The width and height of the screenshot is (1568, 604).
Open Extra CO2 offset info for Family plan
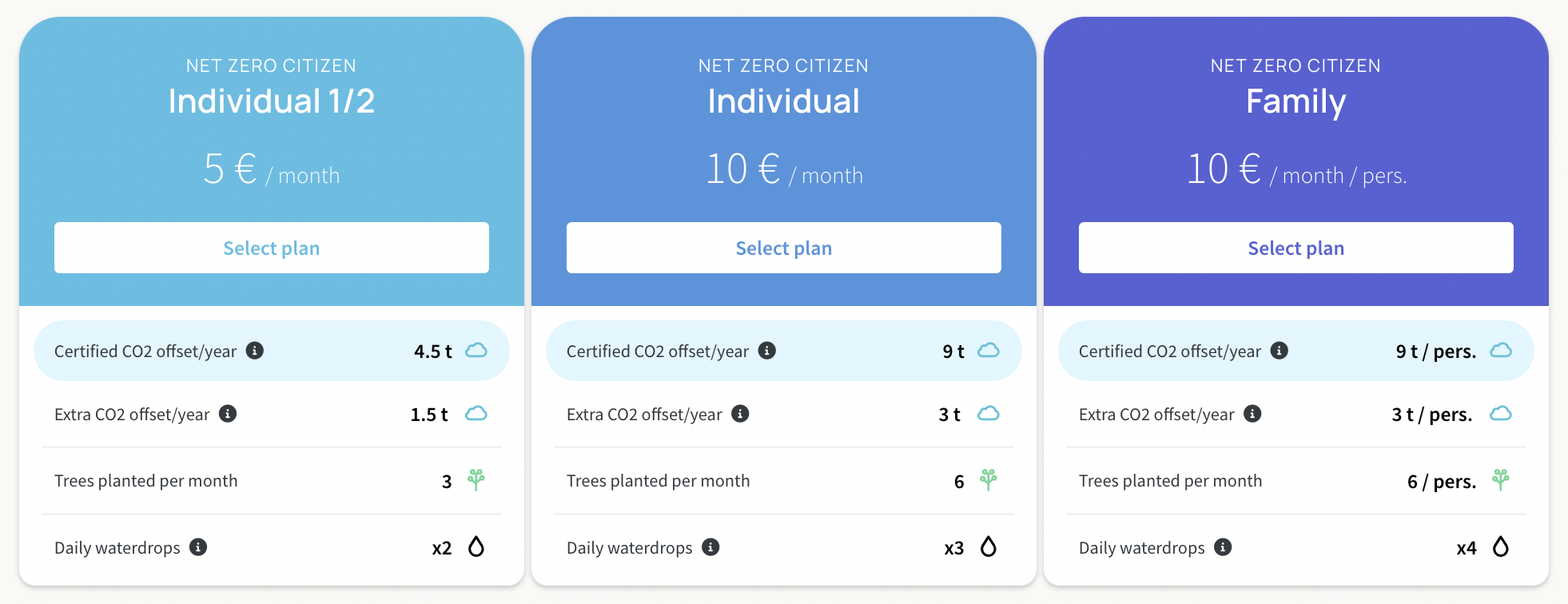click(1252, 414)
